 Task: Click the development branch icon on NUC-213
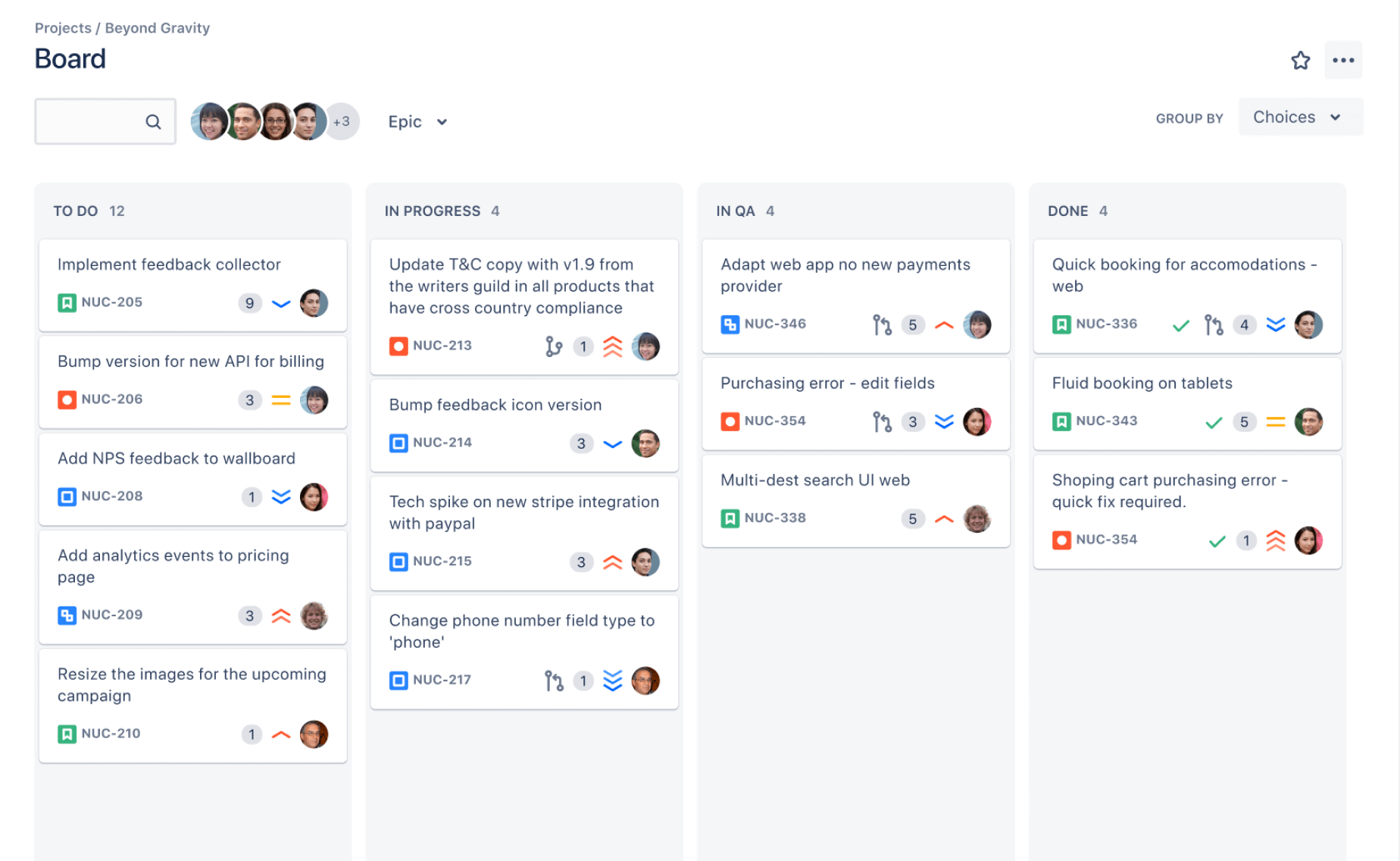[x=554, y=346]
